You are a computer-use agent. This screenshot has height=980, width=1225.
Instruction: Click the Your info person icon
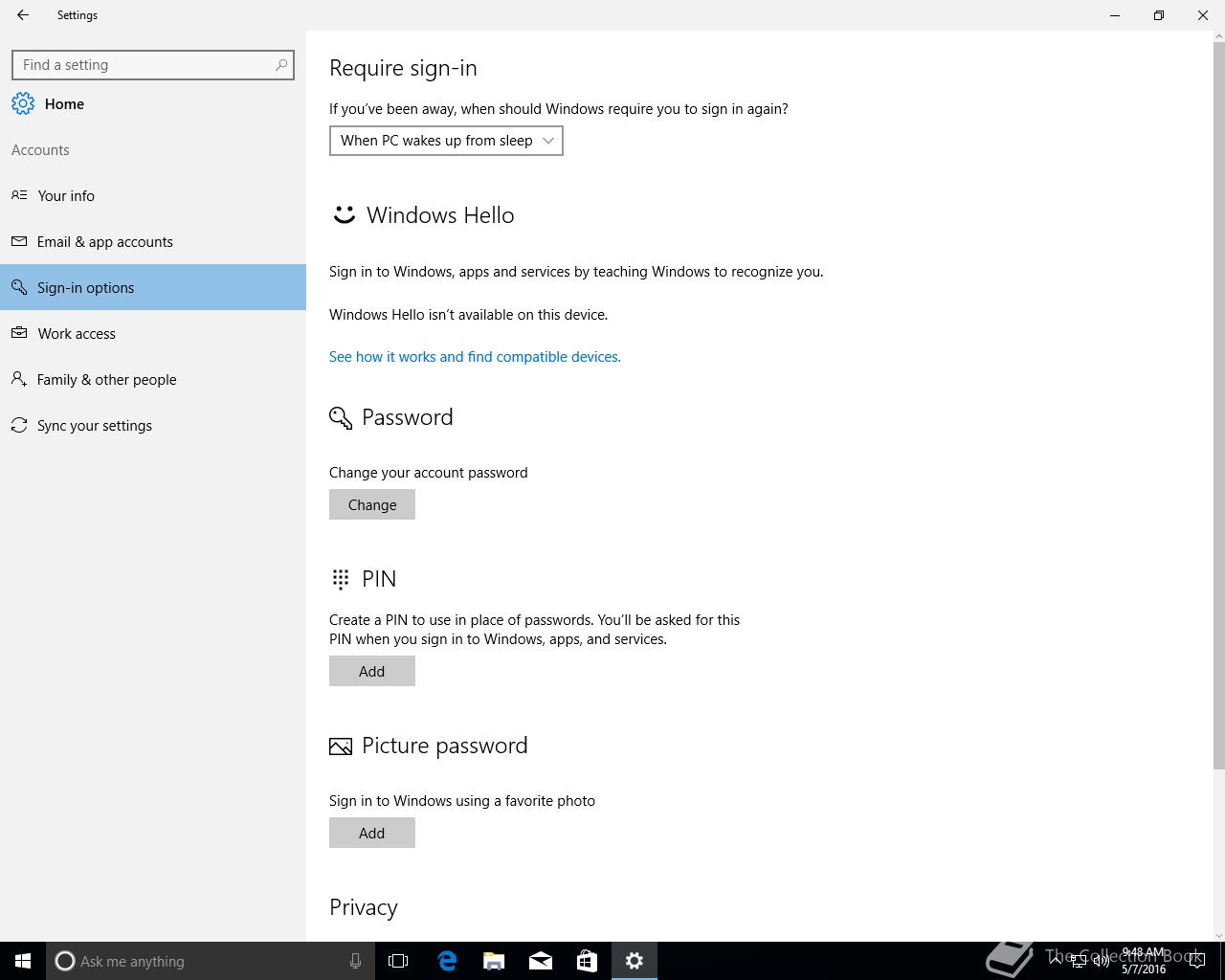[19, 195]
